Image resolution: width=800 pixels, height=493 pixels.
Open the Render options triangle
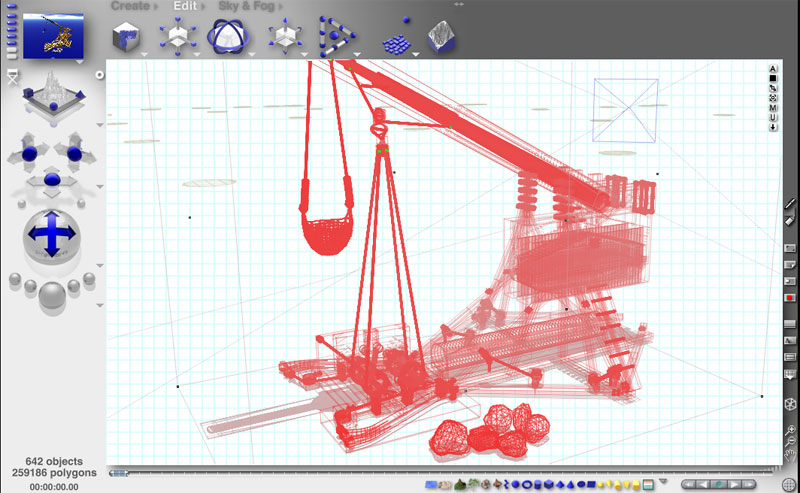point(100,305)
